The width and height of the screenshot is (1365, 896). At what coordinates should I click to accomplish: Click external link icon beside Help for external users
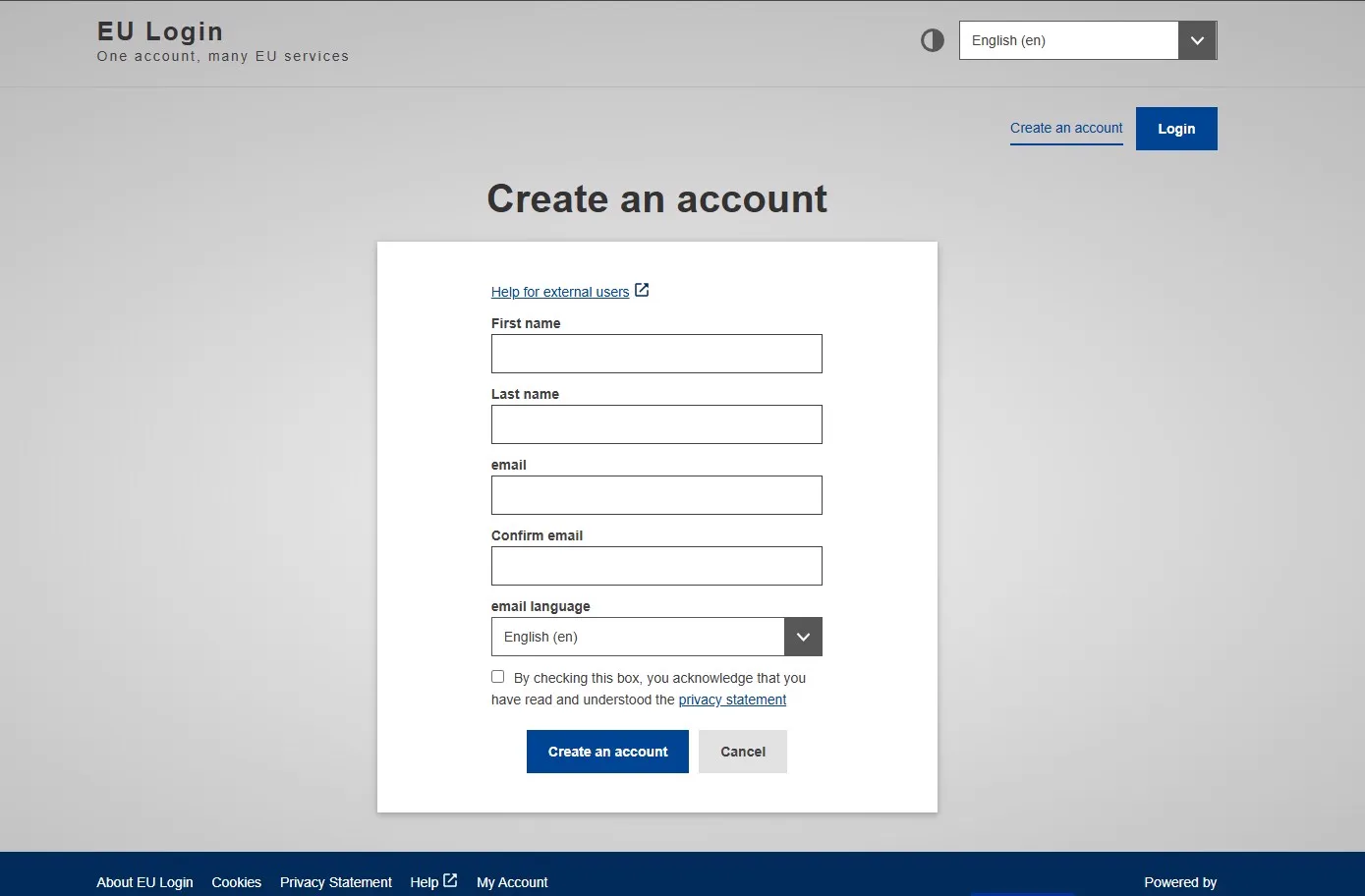pos(642,290)
